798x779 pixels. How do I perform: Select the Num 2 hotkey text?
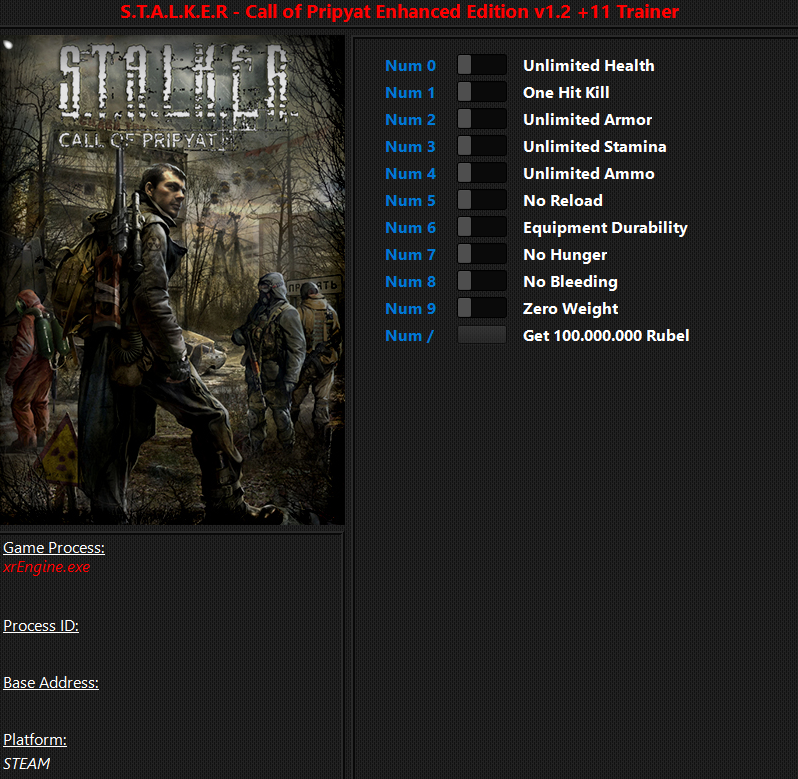[x=410, y=120]
